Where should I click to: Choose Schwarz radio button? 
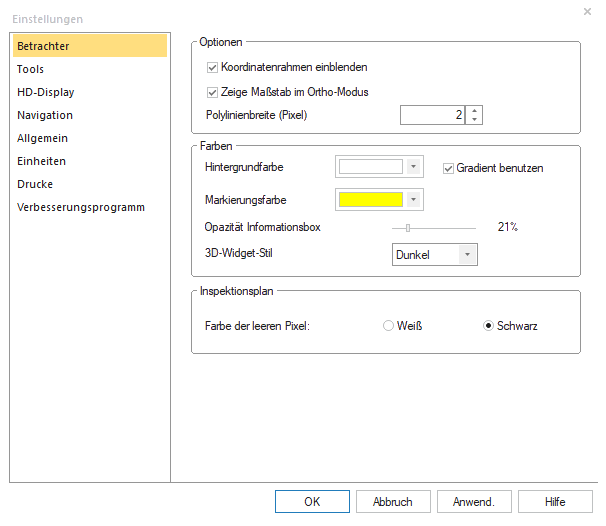click(489, 326)
